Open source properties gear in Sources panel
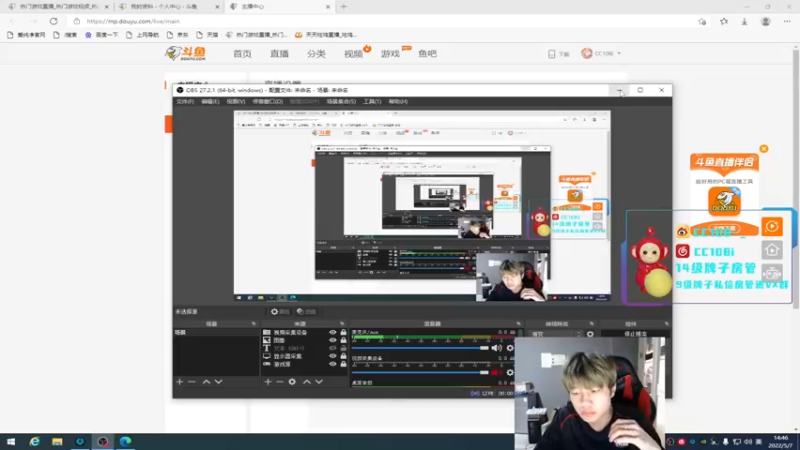Viewport: 800px width, 450px height. click(292, 382)
